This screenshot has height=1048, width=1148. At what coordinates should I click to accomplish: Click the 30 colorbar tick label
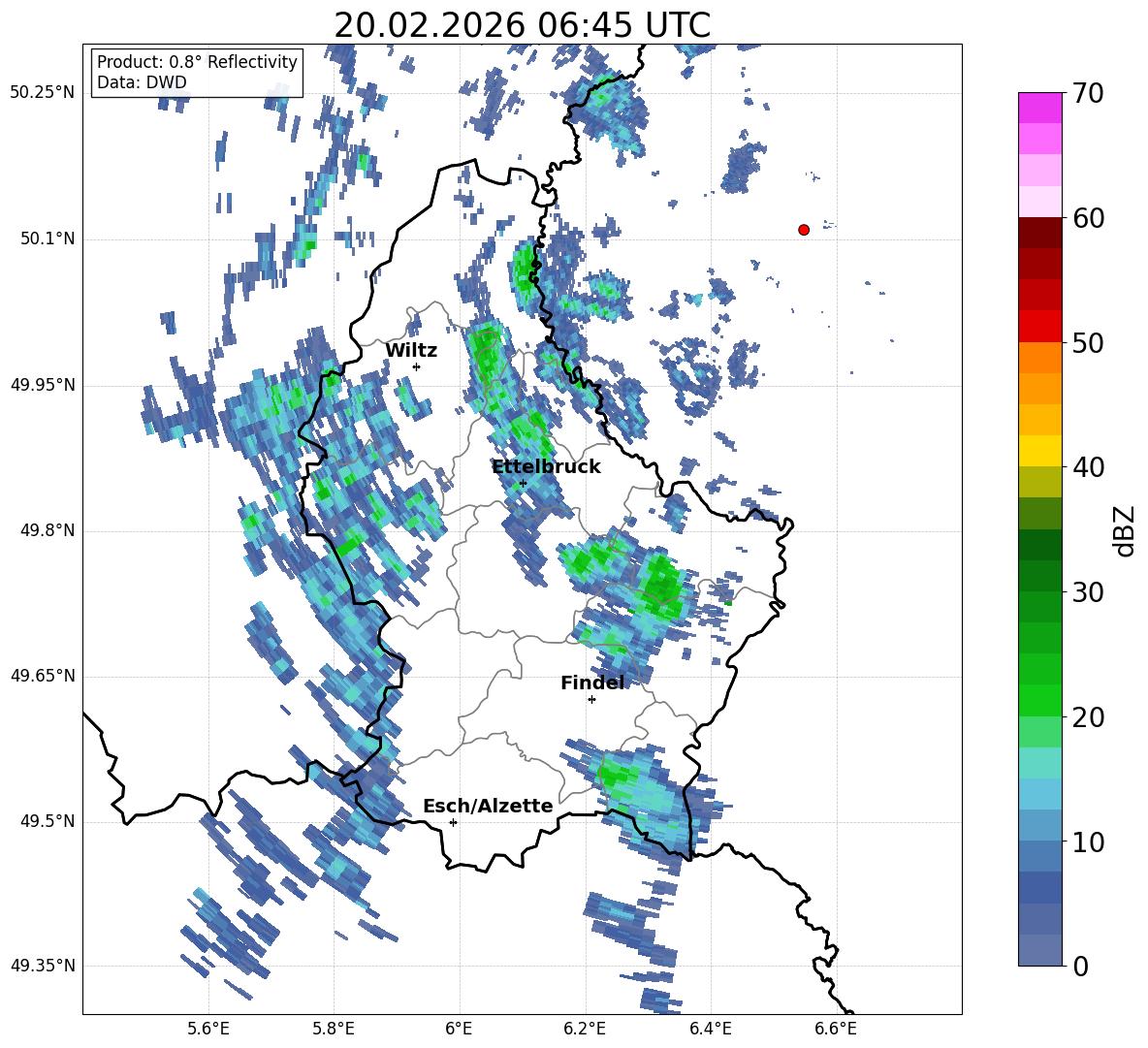[1088, 592]
